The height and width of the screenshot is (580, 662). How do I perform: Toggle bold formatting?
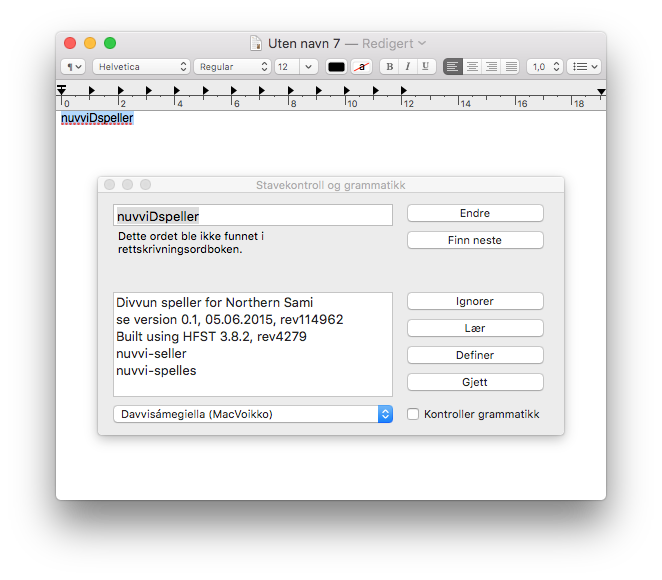[389, 67]
